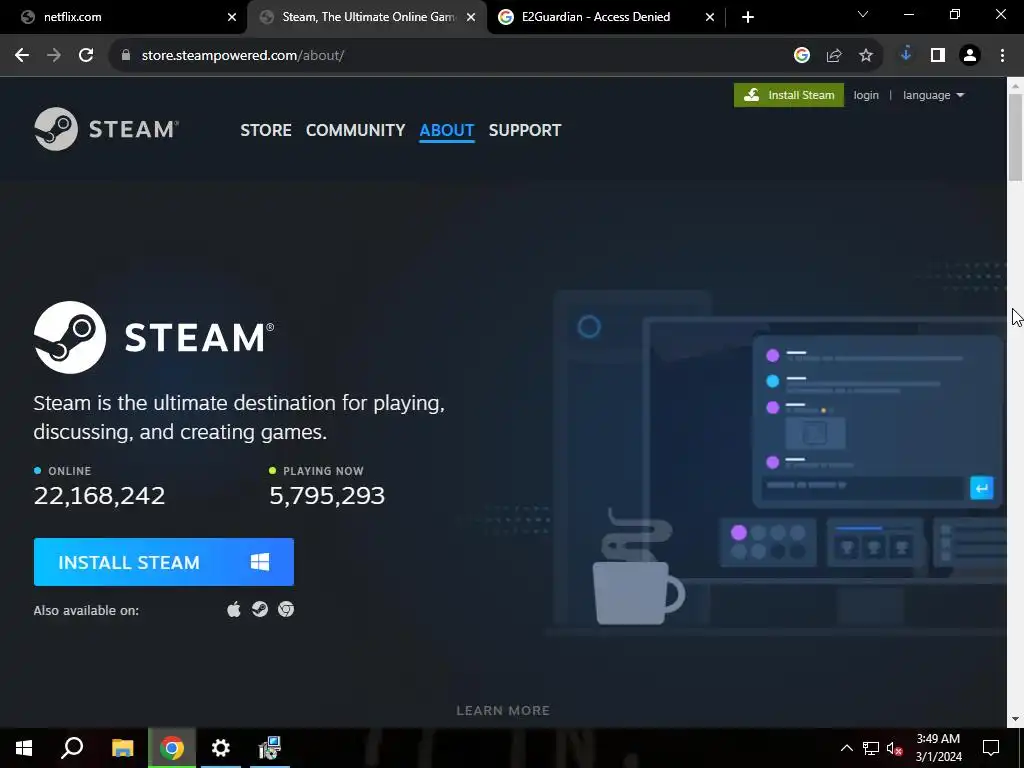This screenshot has height=768, width=1024.
Task: Choose the Apple macOS download icon
Action: point(234,609)
